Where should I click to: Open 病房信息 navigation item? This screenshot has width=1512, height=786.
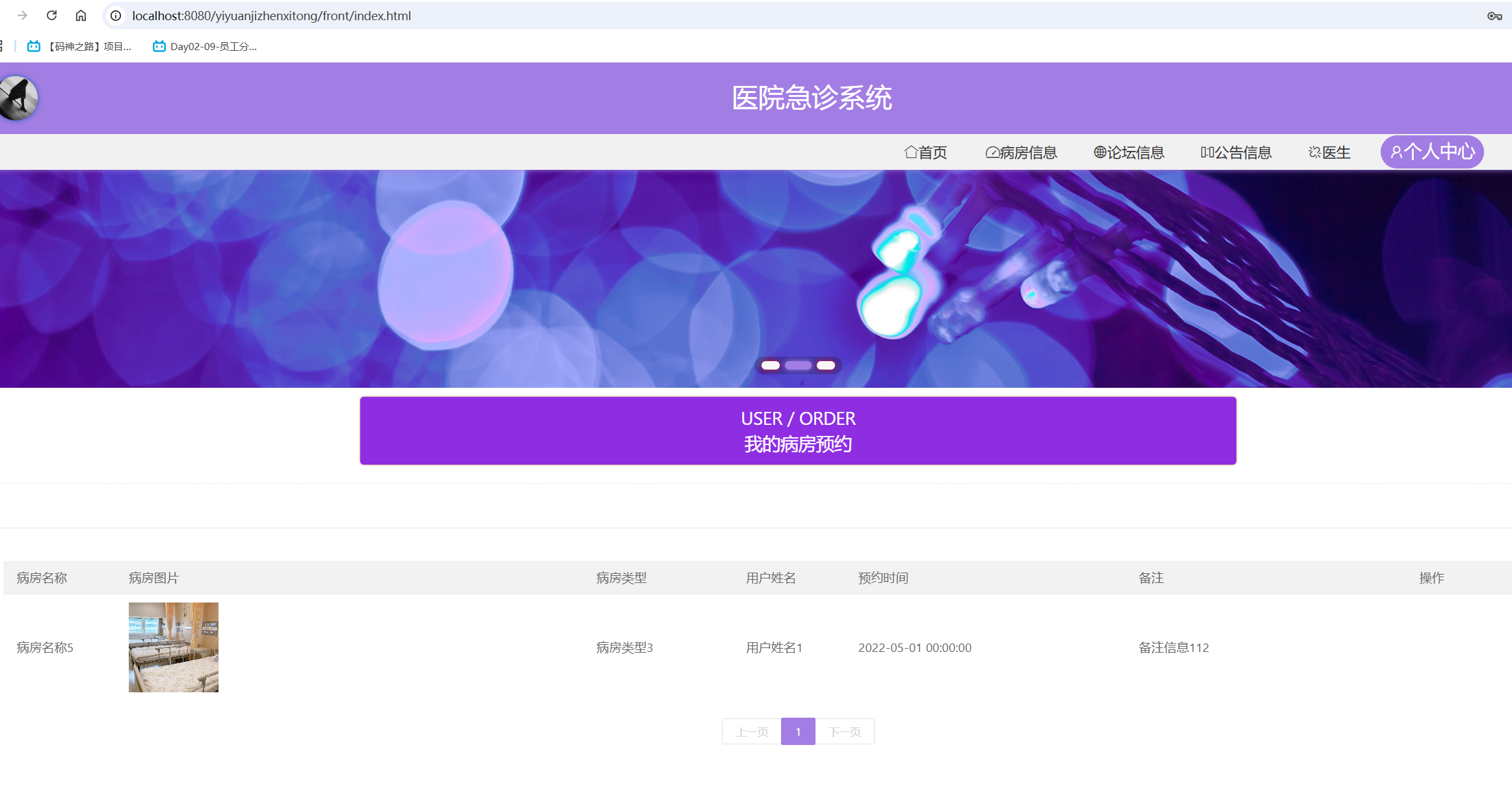tap(1021, 152)
